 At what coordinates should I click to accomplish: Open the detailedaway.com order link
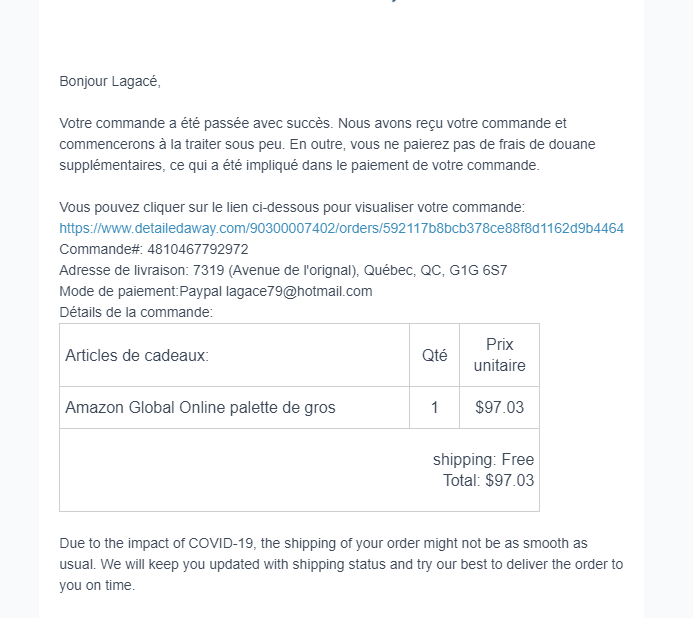pos(341,228)
